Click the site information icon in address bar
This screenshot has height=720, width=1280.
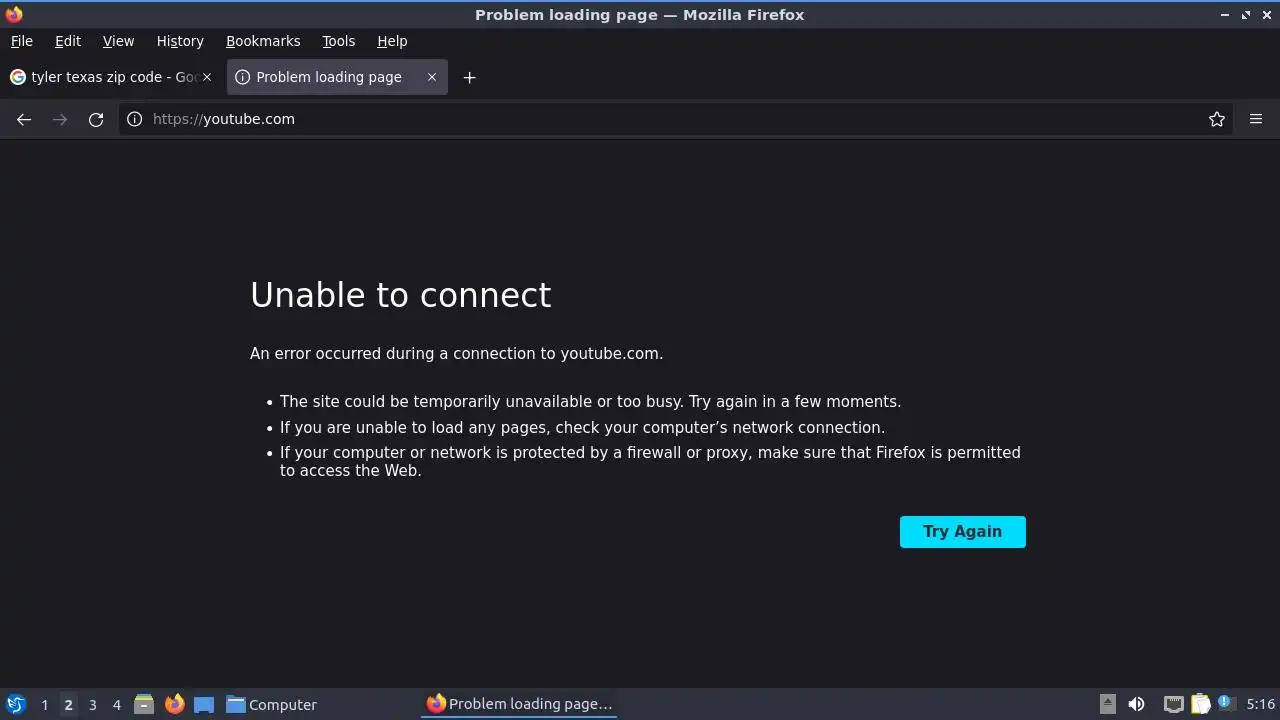pos(134,119)
